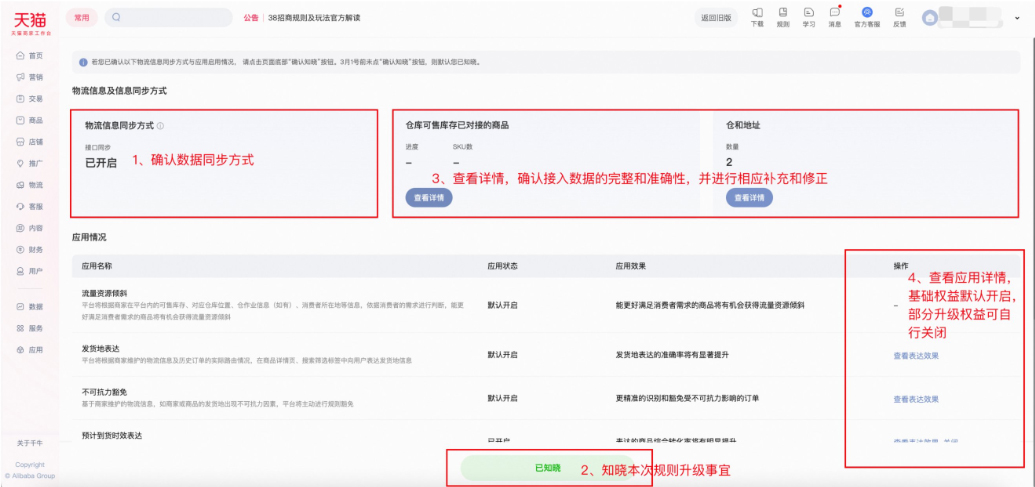Click the 常用 frequently-used button

81,18
